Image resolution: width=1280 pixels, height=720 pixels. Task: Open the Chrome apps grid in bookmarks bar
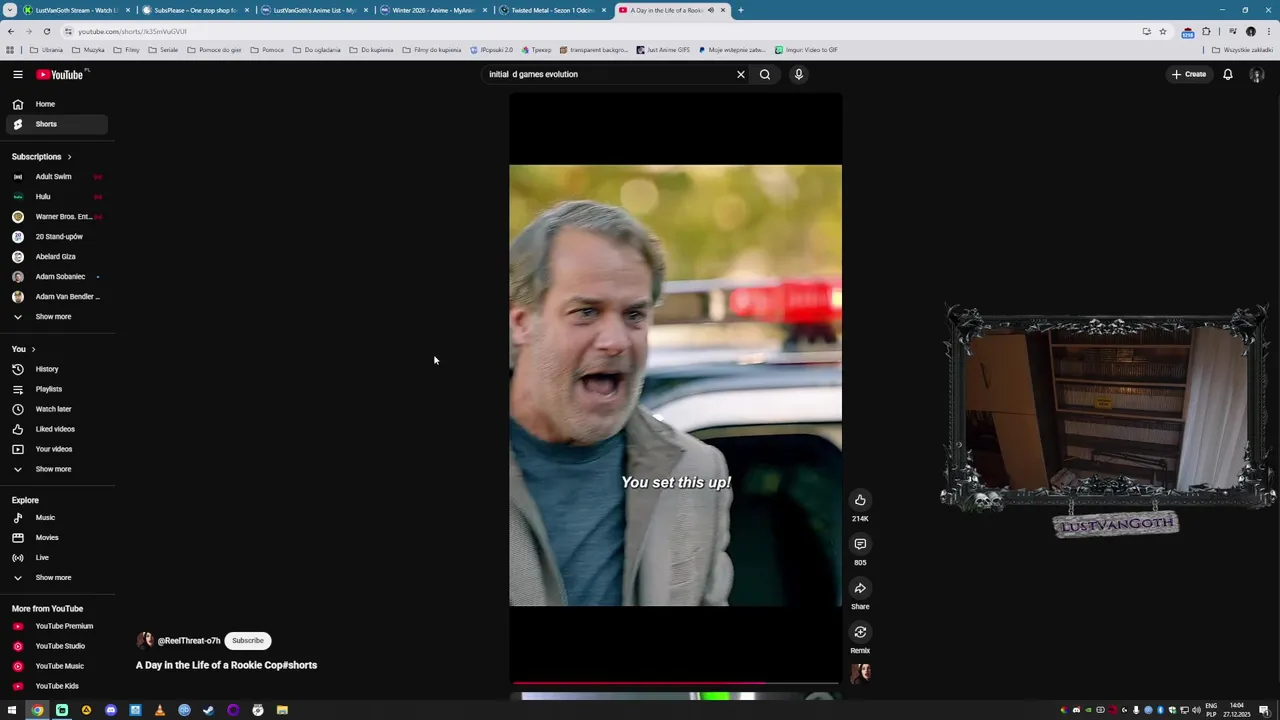click(x=10, y=50)
